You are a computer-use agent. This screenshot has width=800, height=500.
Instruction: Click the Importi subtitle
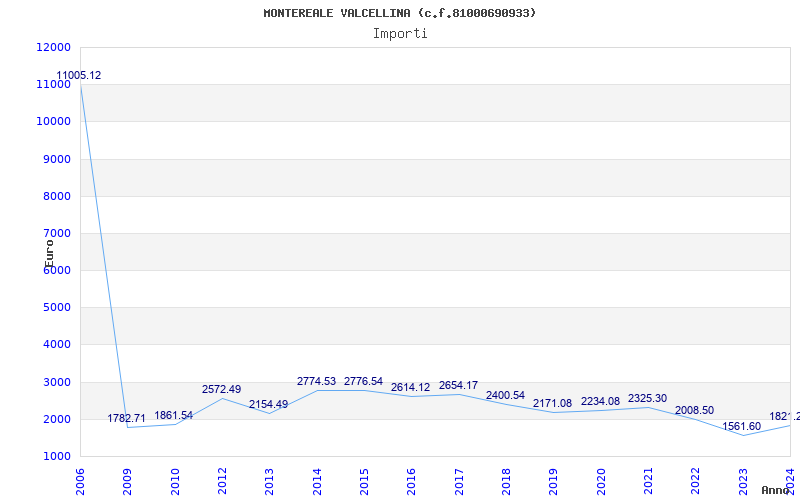[x=400, y=33]
